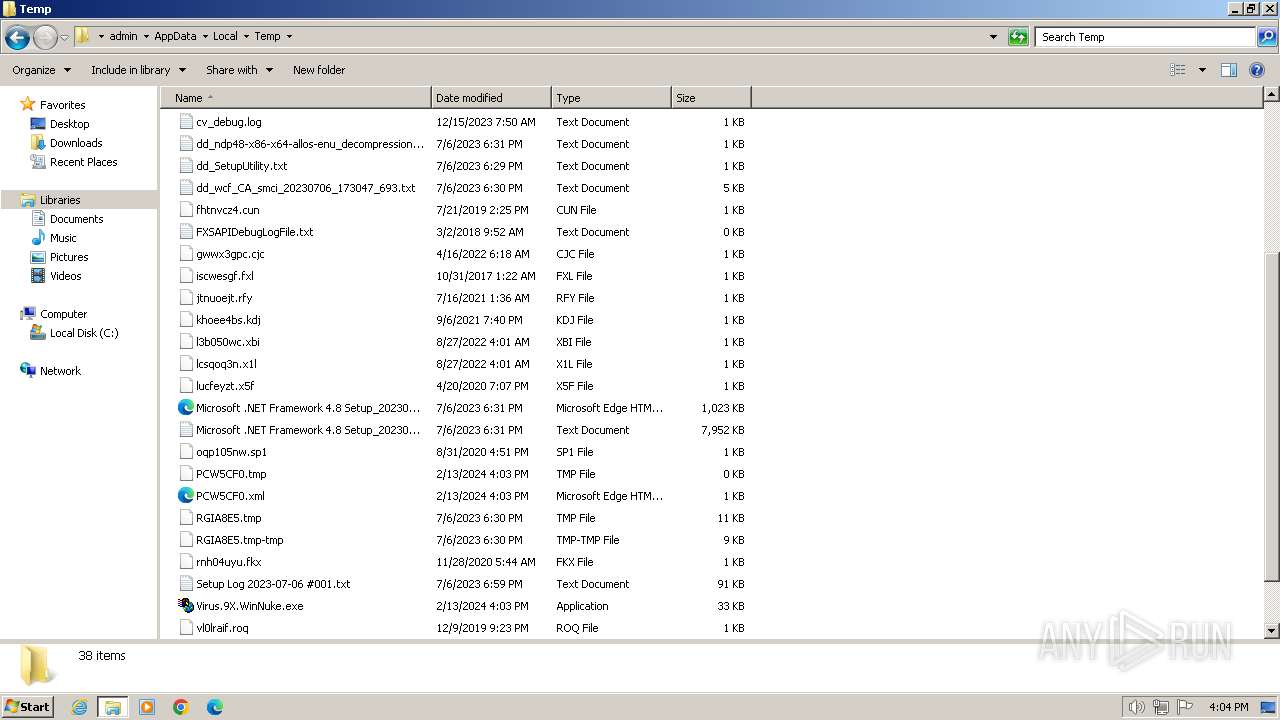Open the view options dropdown arrow
The height and width of the screenshot is (720, 1280).
click(x=1202, y=70)
